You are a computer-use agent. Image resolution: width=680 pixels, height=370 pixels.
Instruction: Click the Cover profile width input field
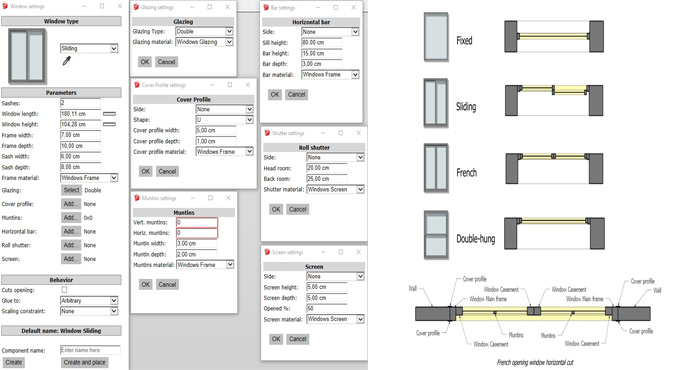pos(216,131)
